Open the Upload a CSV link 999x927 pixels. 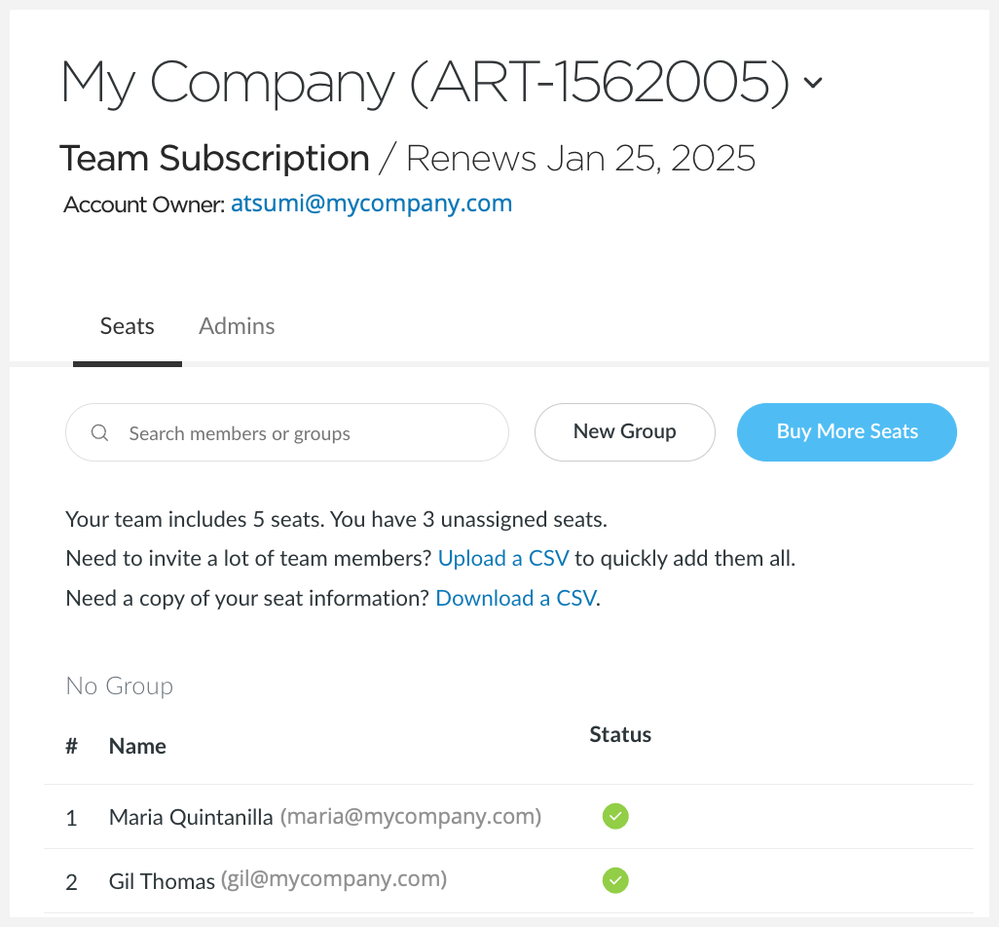(x=503, y=559)
